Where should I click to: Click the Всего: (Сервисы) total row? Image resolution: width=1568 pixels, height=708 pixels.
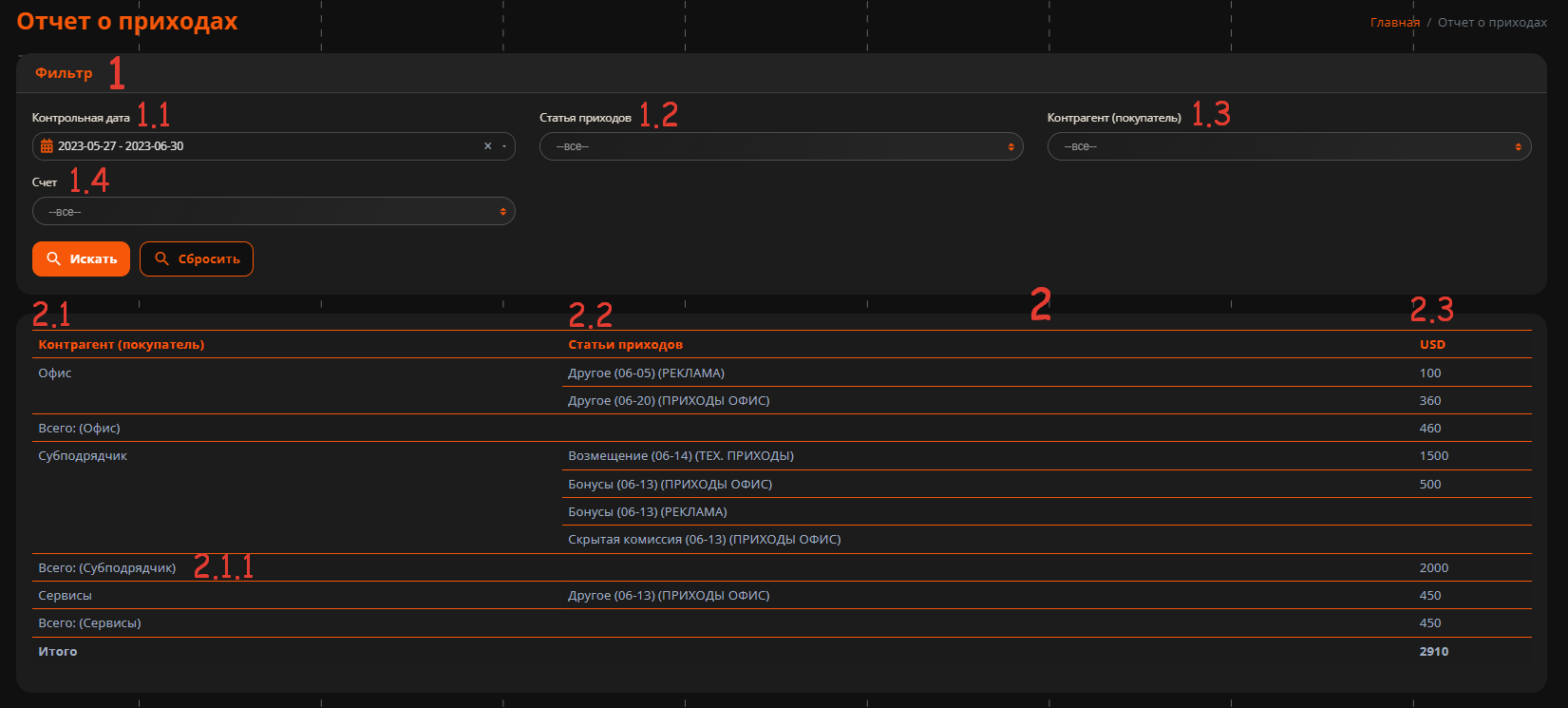pos(782,622)
